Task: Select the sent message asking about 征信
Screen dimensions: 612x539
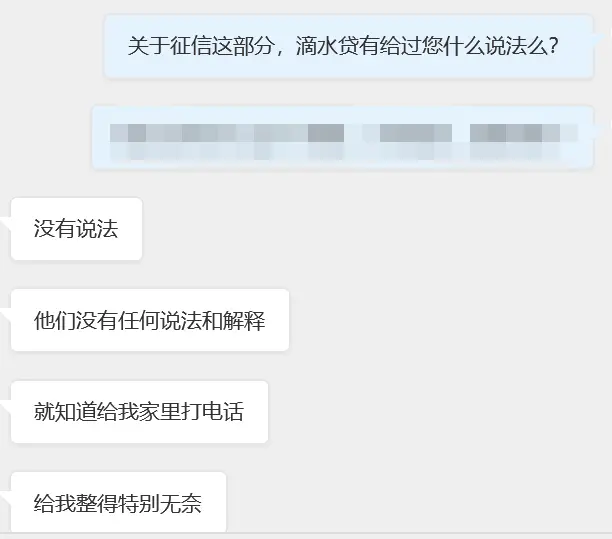Action: (349, 47)
